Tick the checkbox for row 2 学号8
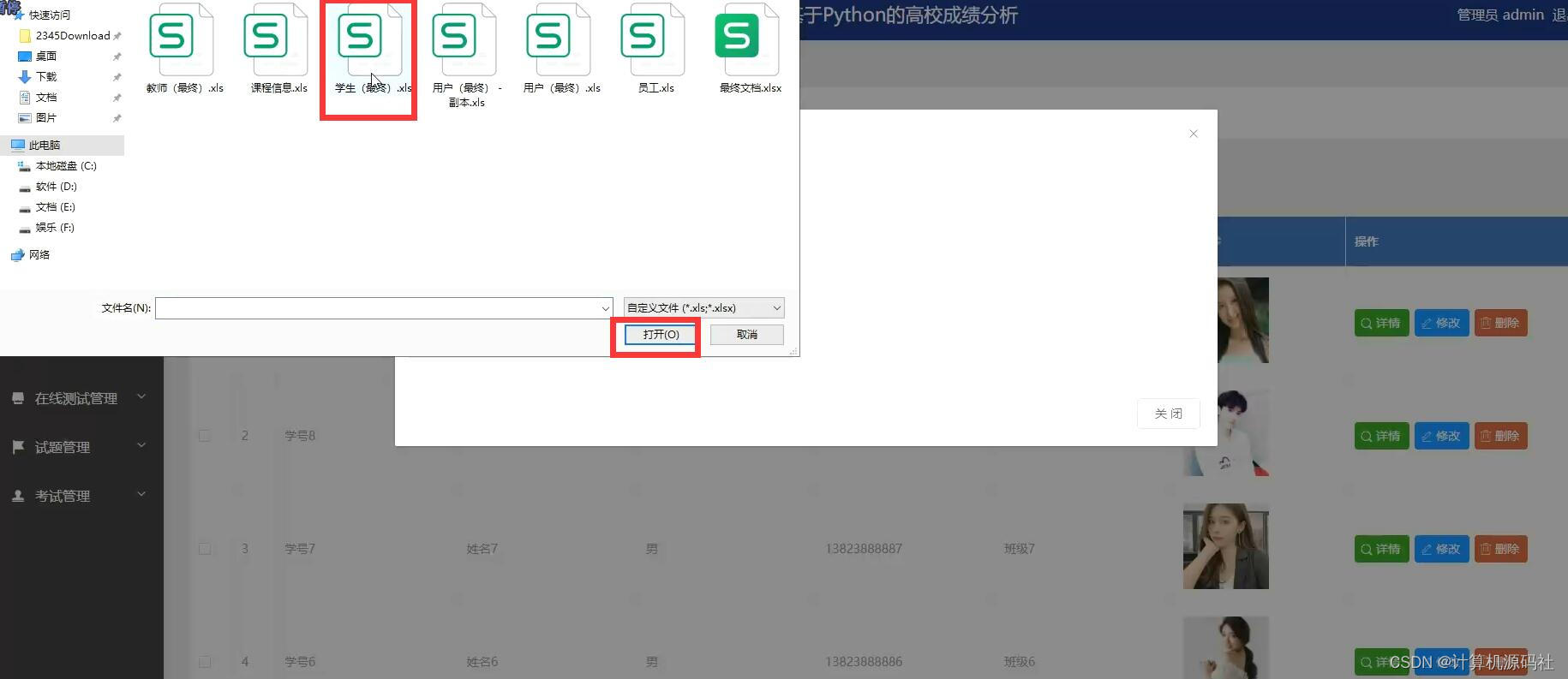 pyautogui.click(x=205, y=435)
